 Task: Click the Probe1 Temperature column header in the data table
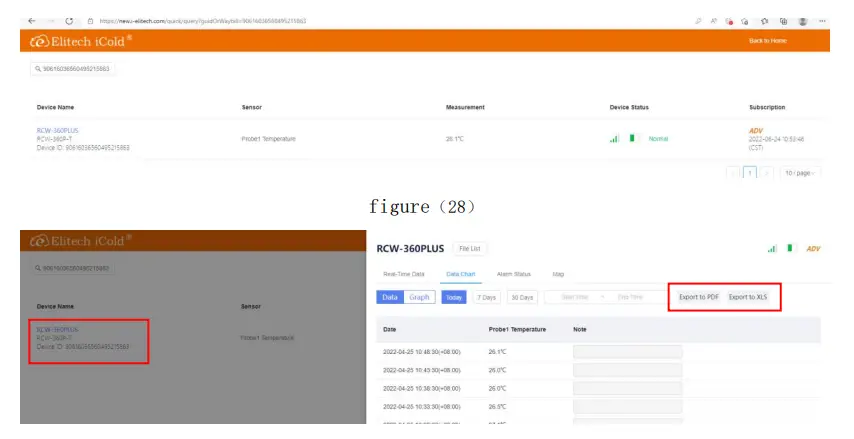point(517,330)
